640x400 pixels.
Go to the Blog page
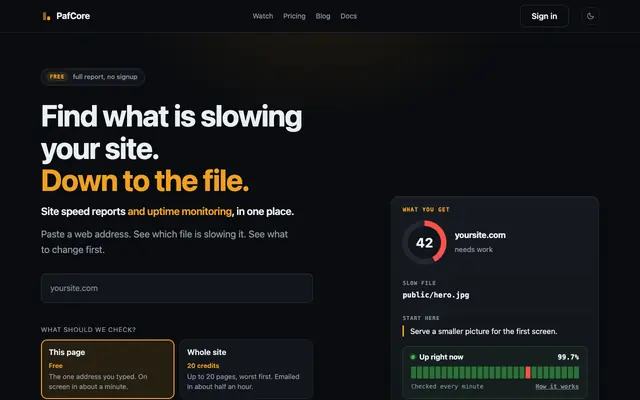point(323,16)
